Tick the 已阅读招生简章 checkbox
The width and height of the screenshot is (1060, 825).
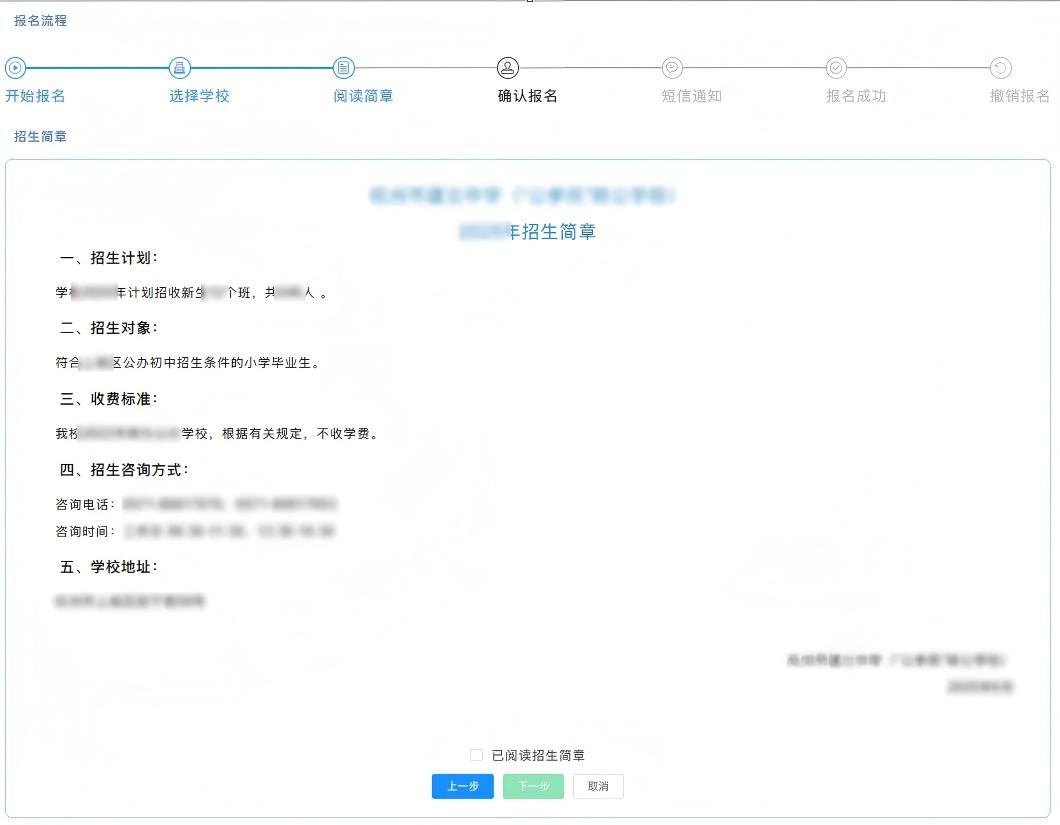pos(476,755)
